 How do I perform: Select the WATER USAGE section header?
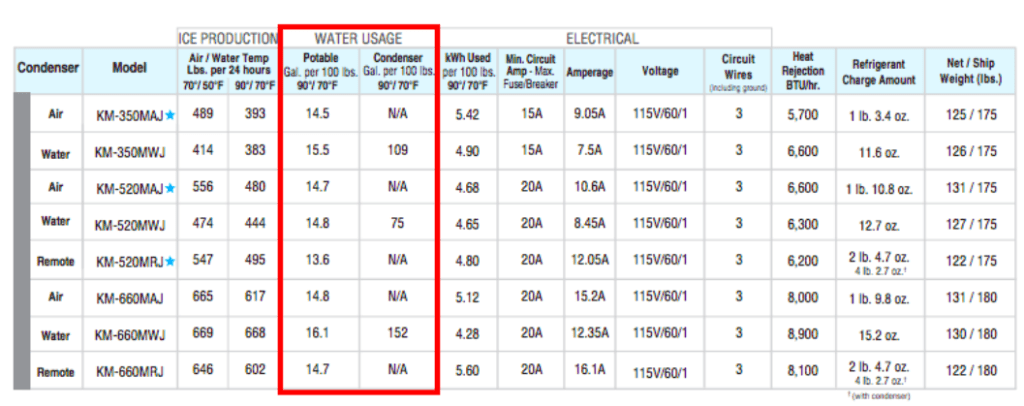point(358,39)
